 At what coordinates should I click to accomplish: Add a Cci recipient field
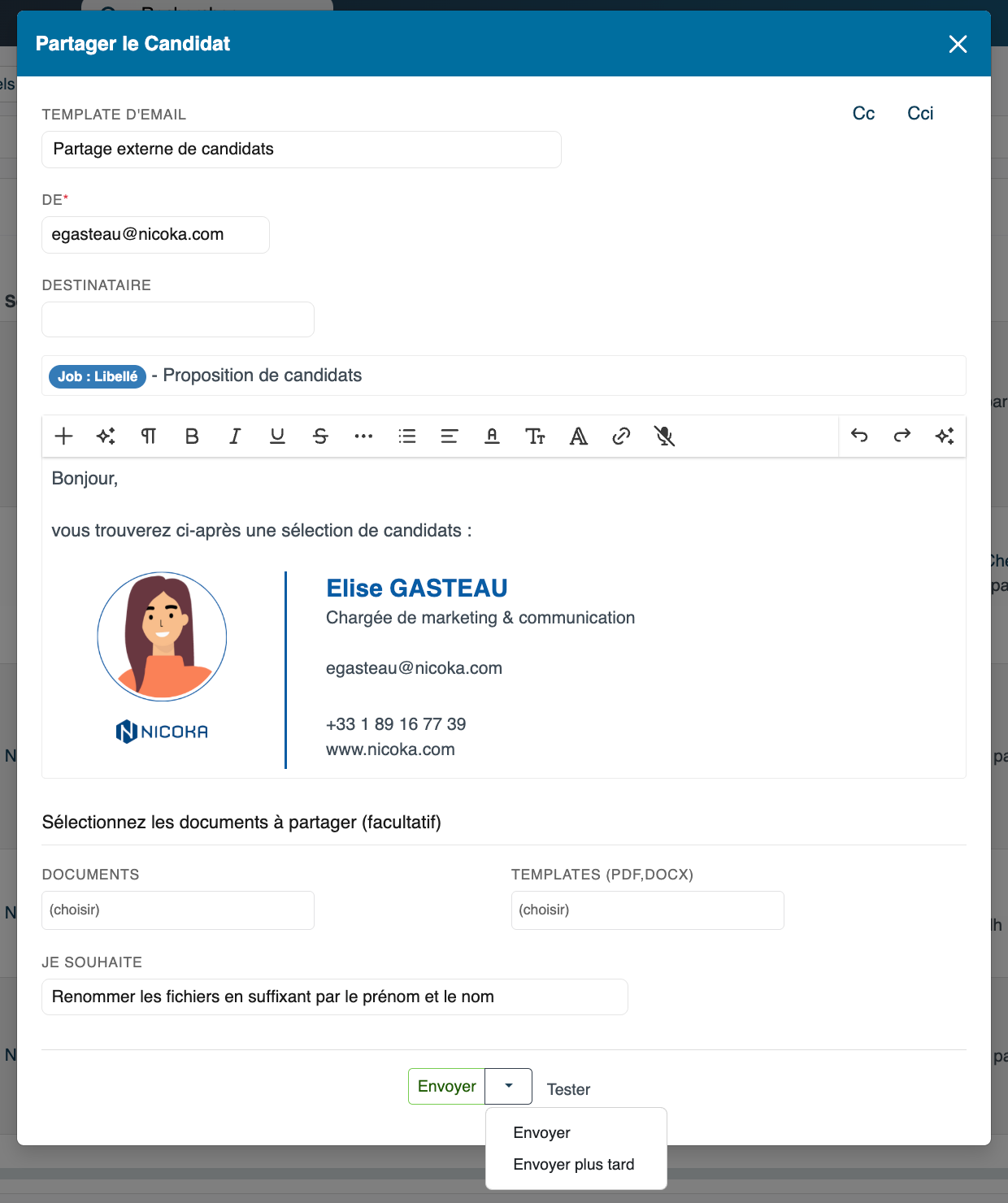tap(920, 114)
